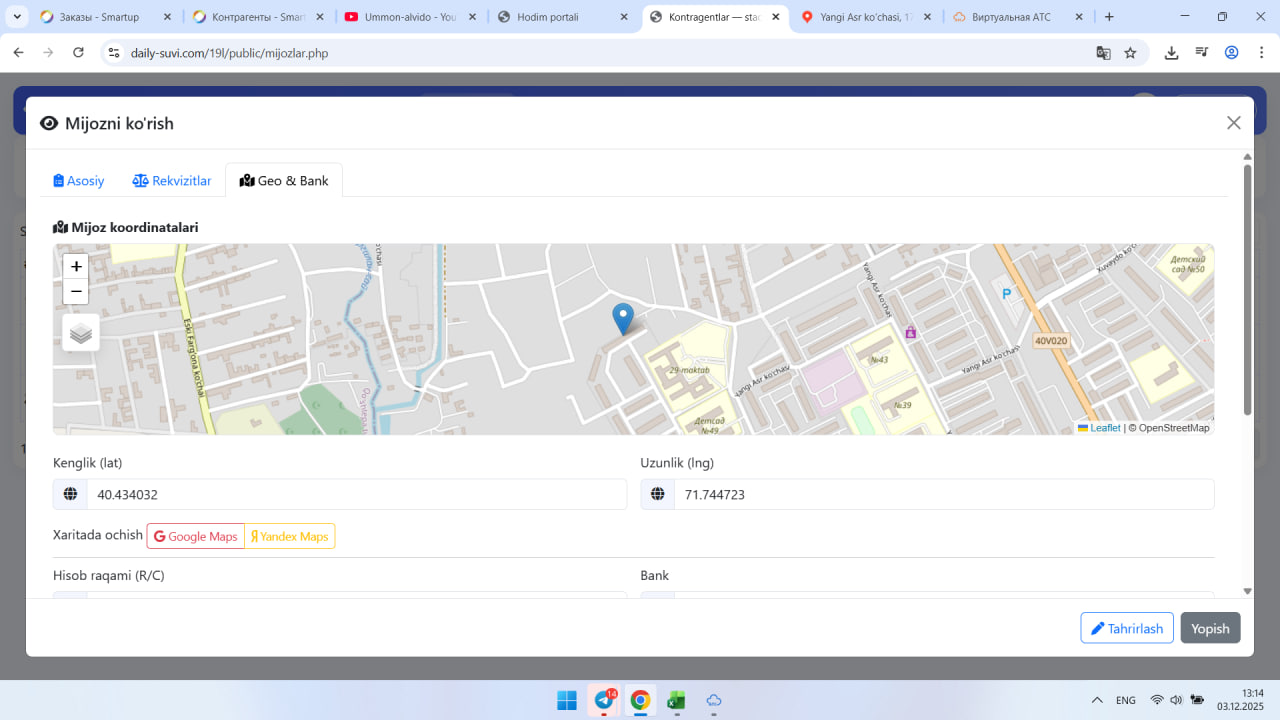The height and width of the screenshot is (720, 1280).
Task: Click the purple shop icon on map
Action: [910, 332]
